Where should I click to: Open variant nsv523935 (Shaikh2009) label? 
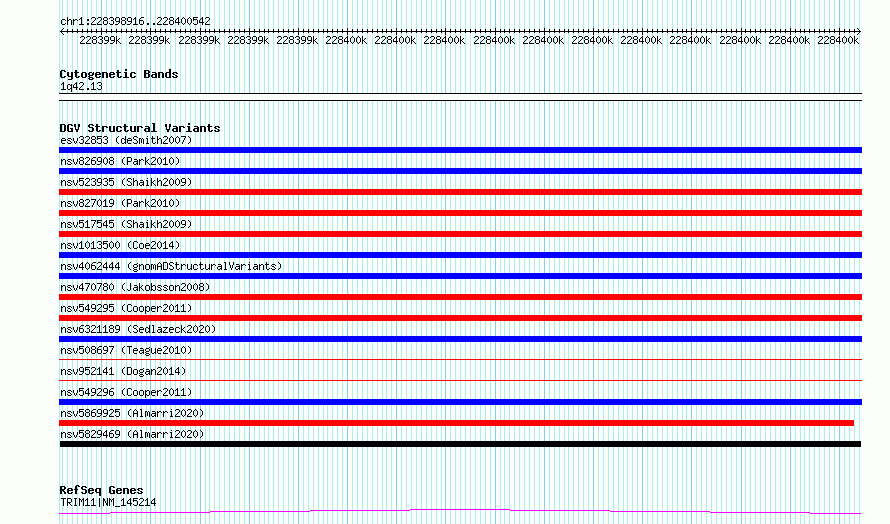click(126, 182)
